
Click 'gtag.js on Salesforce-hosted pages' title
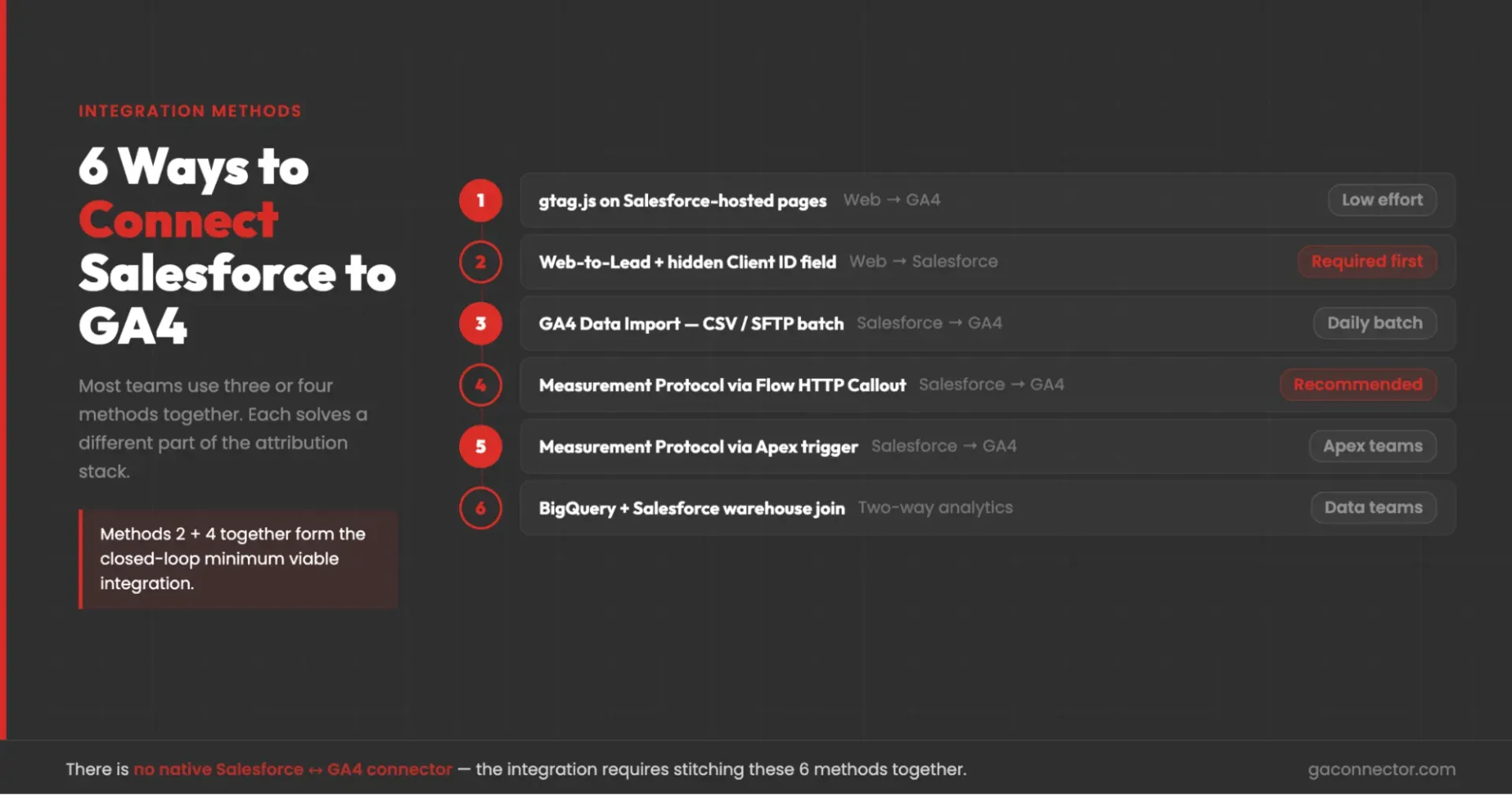click(x=683, y=201)
